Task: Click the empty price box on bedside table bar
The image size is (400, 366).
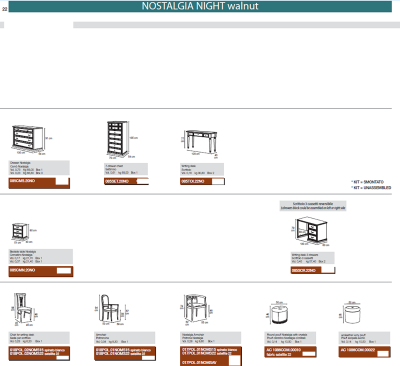Action: (x=64, y=271)
